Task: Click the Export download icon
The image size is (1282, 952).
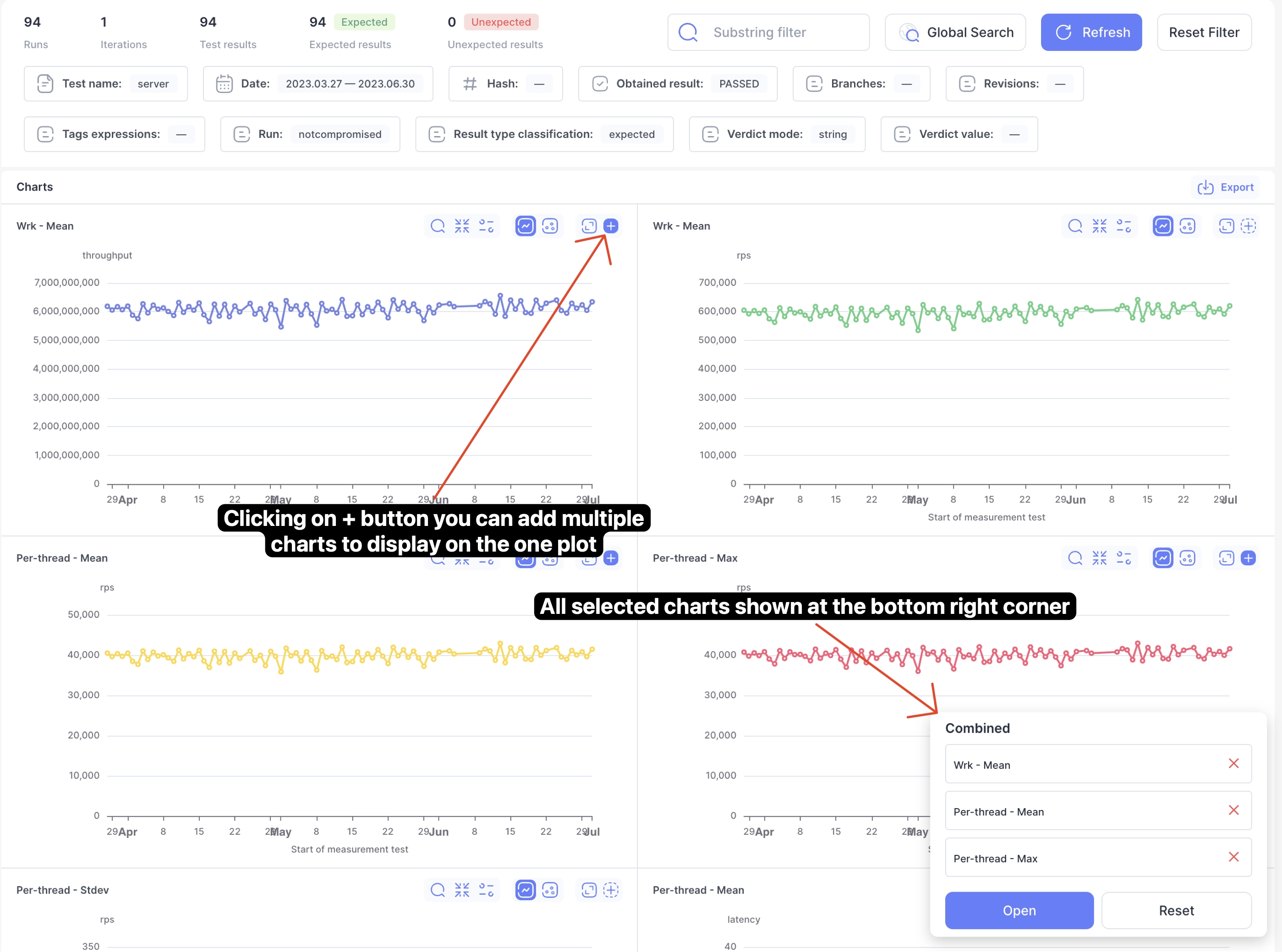Action: pos(1205,187)
